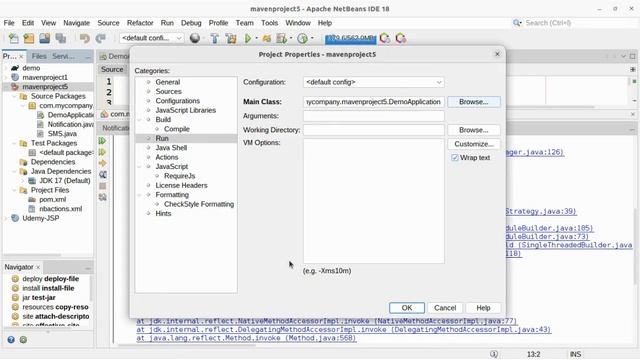The height and width of the screenshot is (360, 640).
Task: Click OK in Project Properties dialog
Action: [407, 308]
